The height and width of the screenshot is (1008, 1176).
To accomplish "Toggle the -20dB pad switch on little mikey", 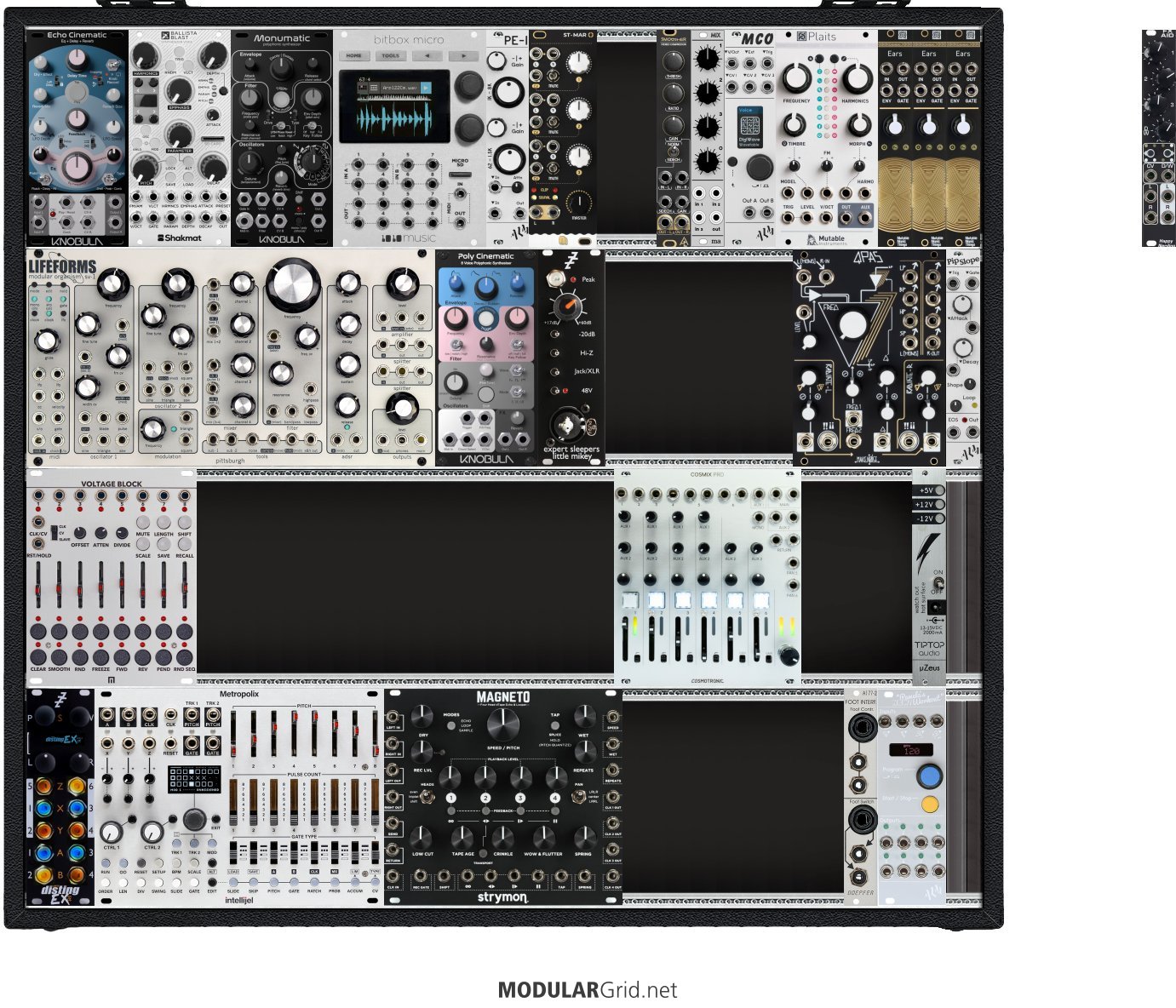I will pyautogui.click(x=556, y=334).
